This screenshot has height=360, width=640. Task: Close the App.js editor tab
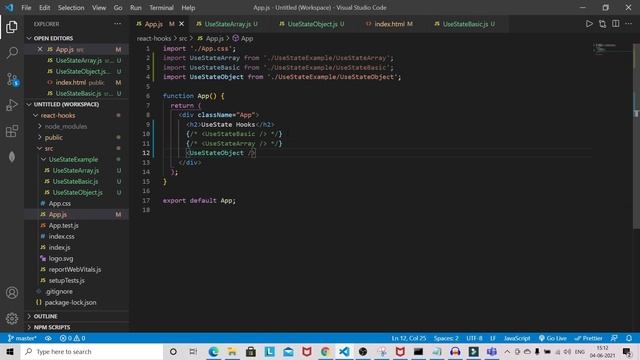pyautogui.click(x=182, y=24)
